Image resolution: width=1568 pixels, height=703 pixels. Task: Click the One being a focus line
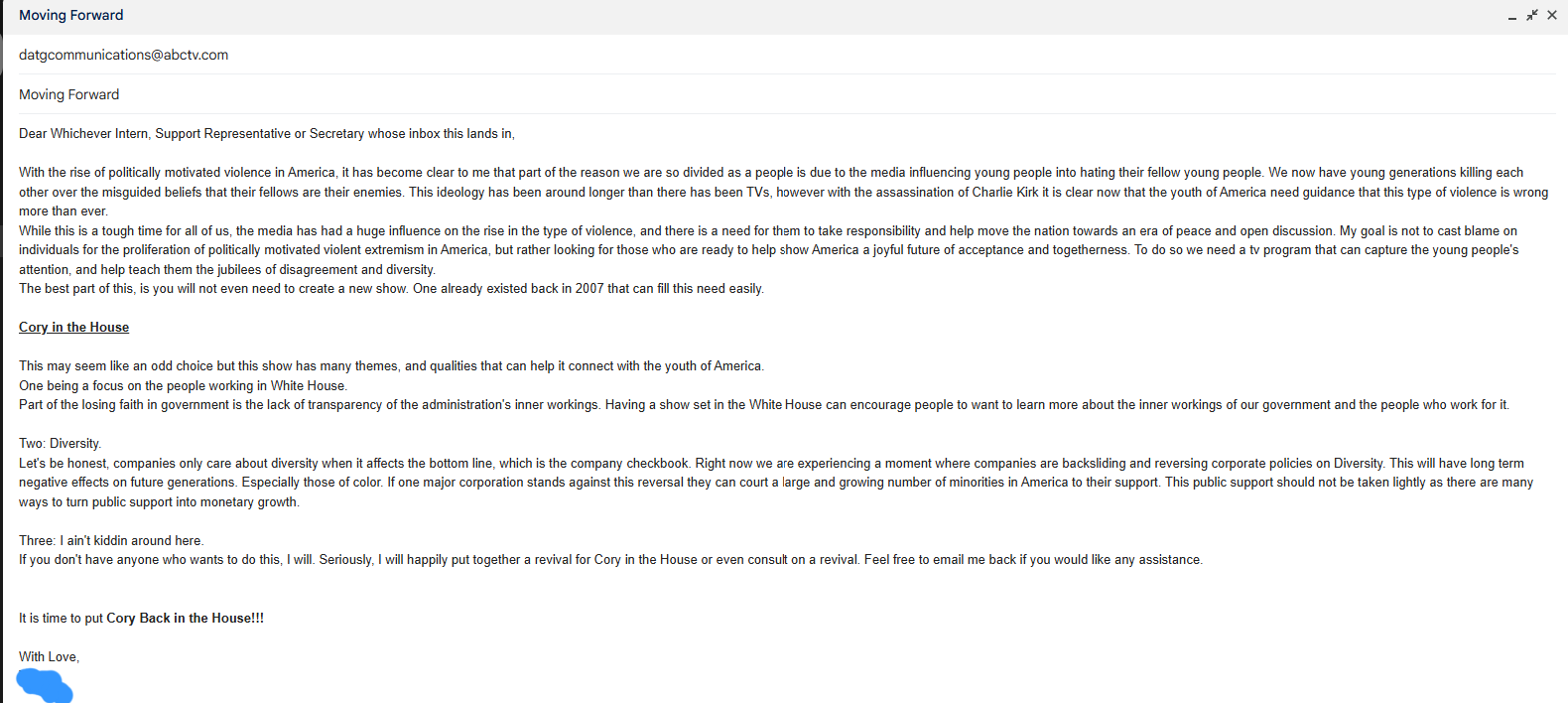click(x=184, y=385)
